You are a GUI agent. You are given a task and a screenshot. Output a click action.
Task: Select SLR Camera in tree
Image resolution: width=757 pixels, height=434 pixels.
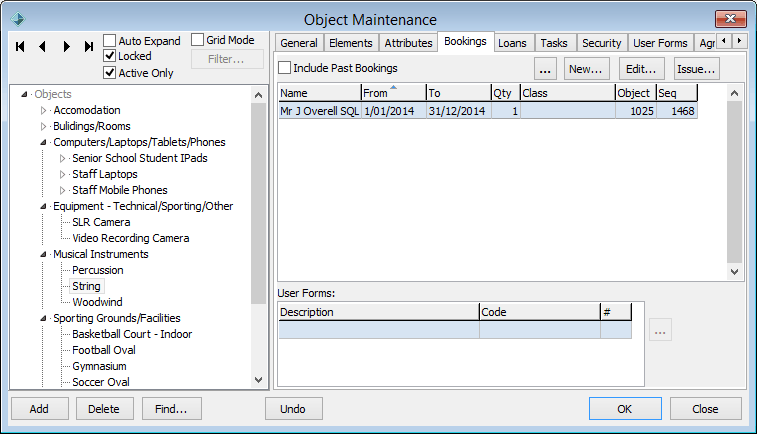click(x=101, y=223)
